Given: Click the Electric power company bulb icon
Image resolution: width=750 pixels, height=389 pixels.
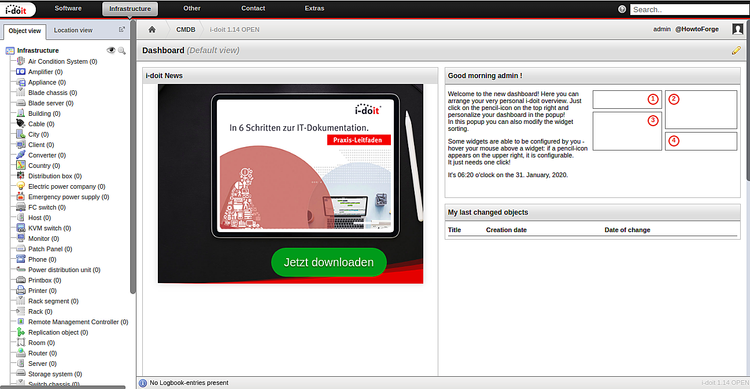Looking at the screenshot, I should click(21, 186).
